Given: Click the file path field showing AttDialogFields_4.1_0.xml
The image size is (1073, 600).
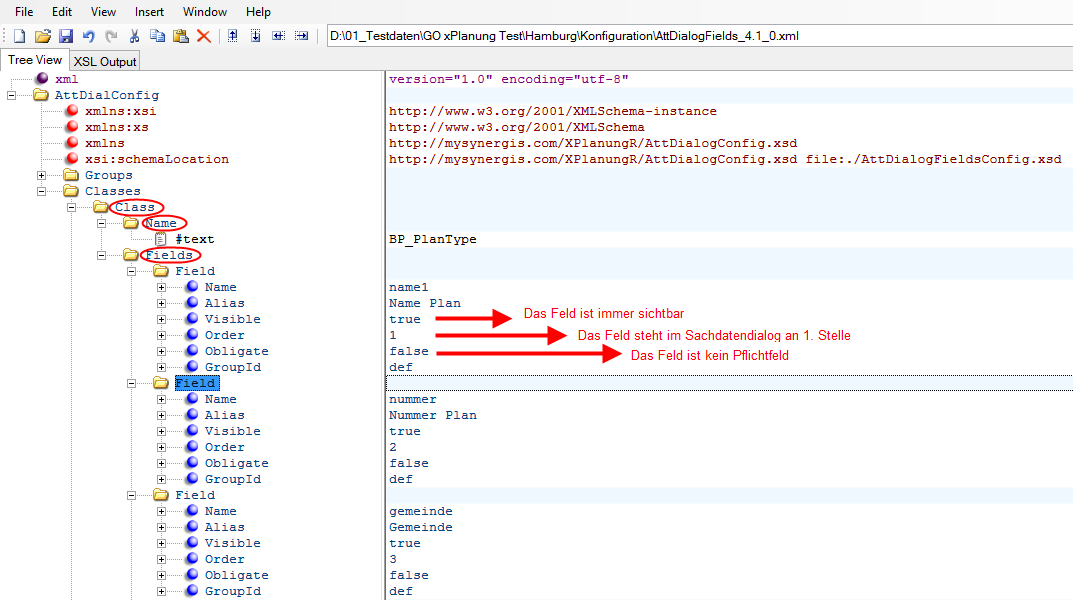Looking at the screenshot, I should (x=600, y=34).
